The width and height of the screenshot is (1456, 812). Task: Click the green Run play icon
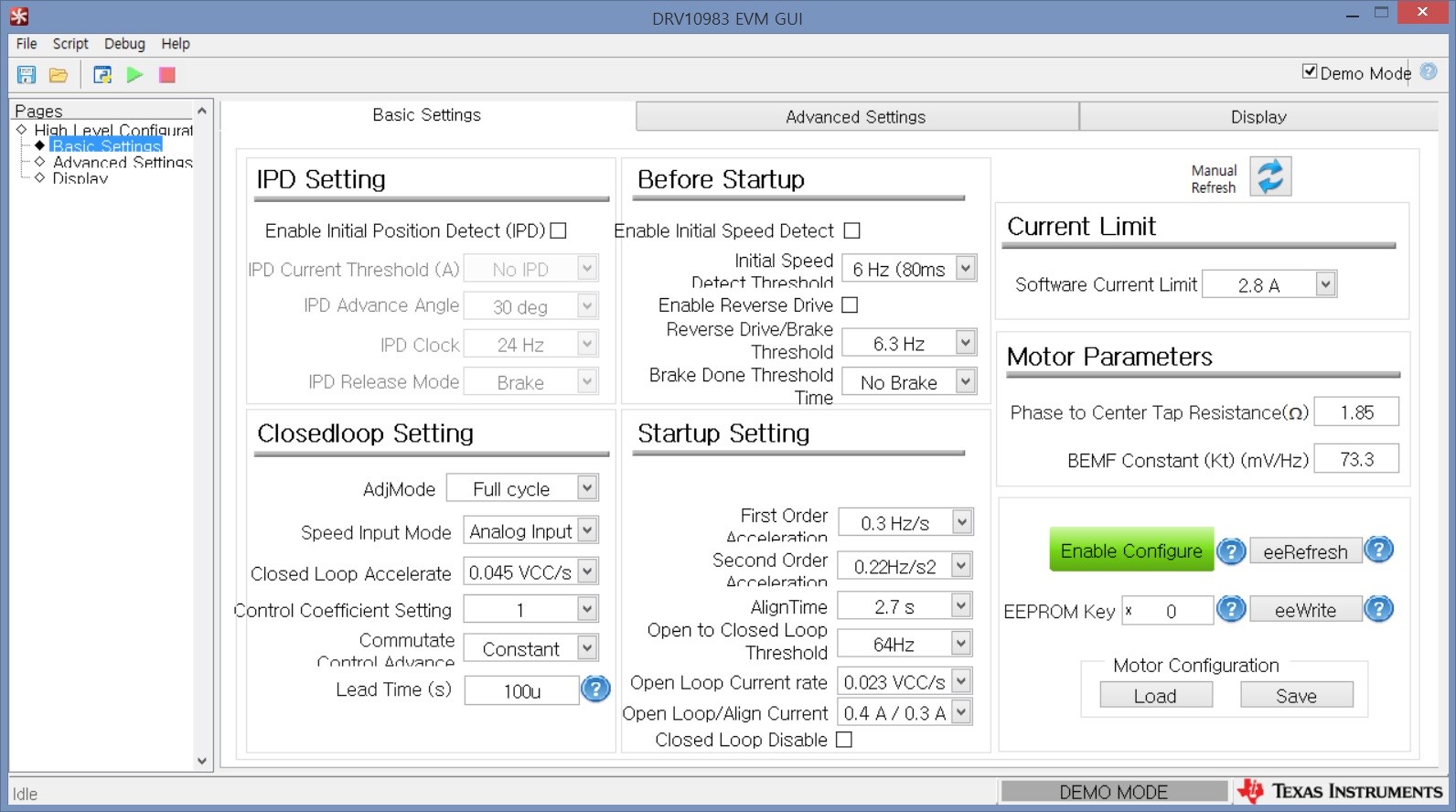pyautogui.click(x=134, y=75)
